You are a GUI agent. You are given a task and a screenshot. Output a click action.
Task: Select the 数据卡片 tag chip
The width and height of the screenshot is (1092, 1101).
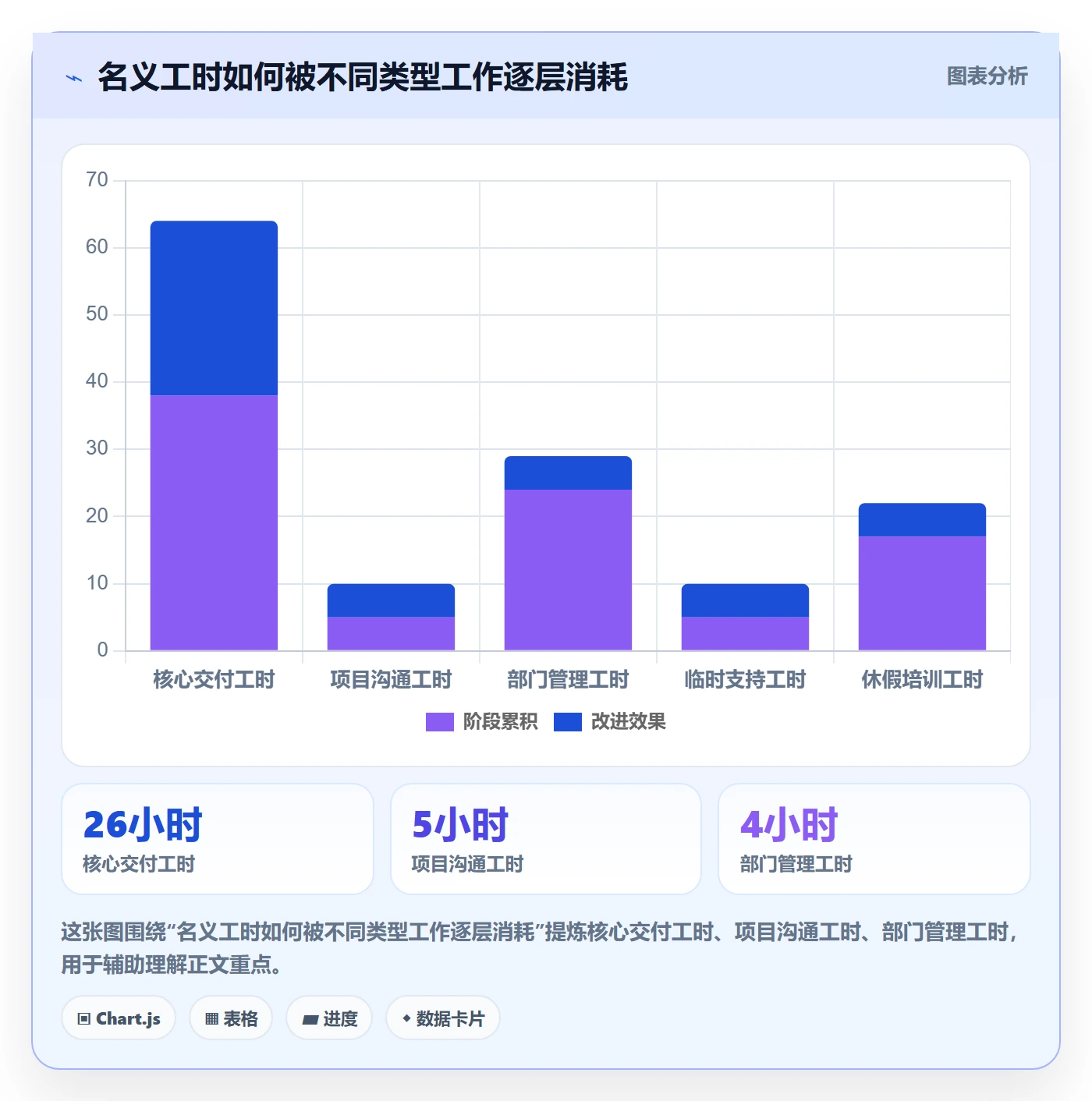coord(443,1018)
